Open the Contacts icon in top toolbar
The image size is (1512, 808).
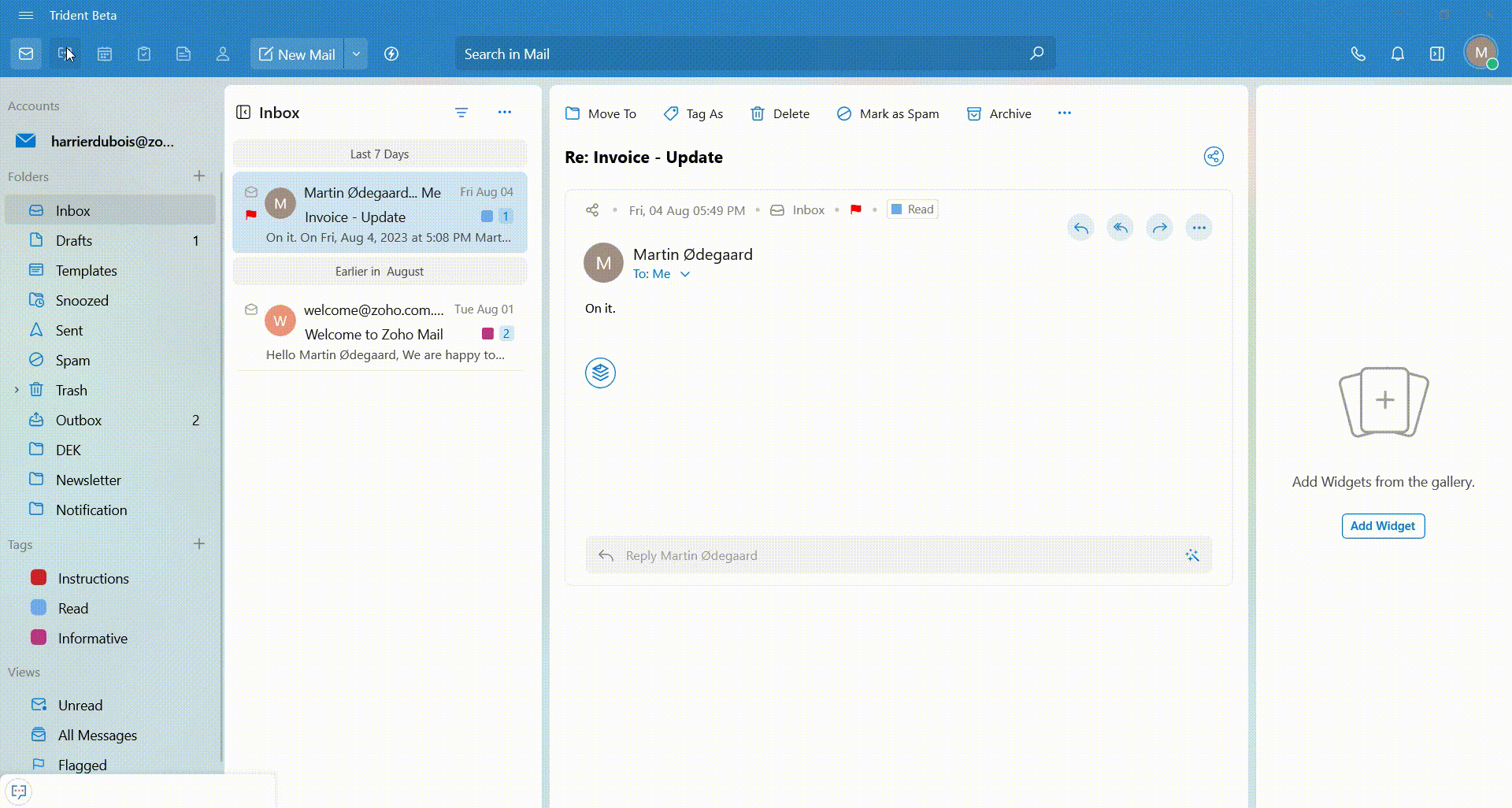point(223,54)
